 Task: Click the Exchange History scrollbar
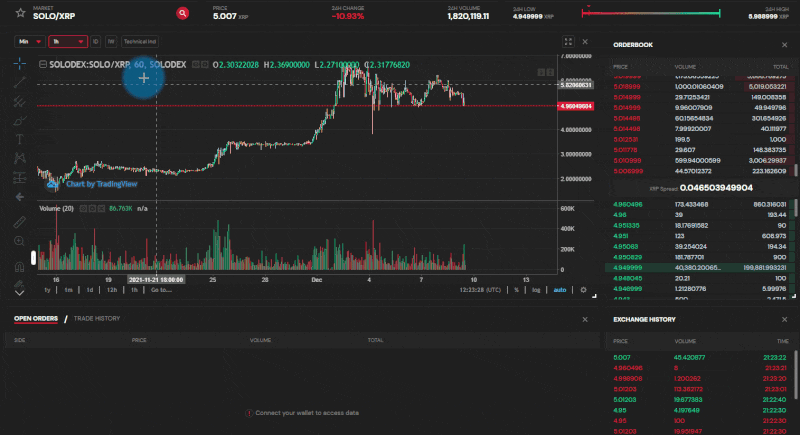795,375
